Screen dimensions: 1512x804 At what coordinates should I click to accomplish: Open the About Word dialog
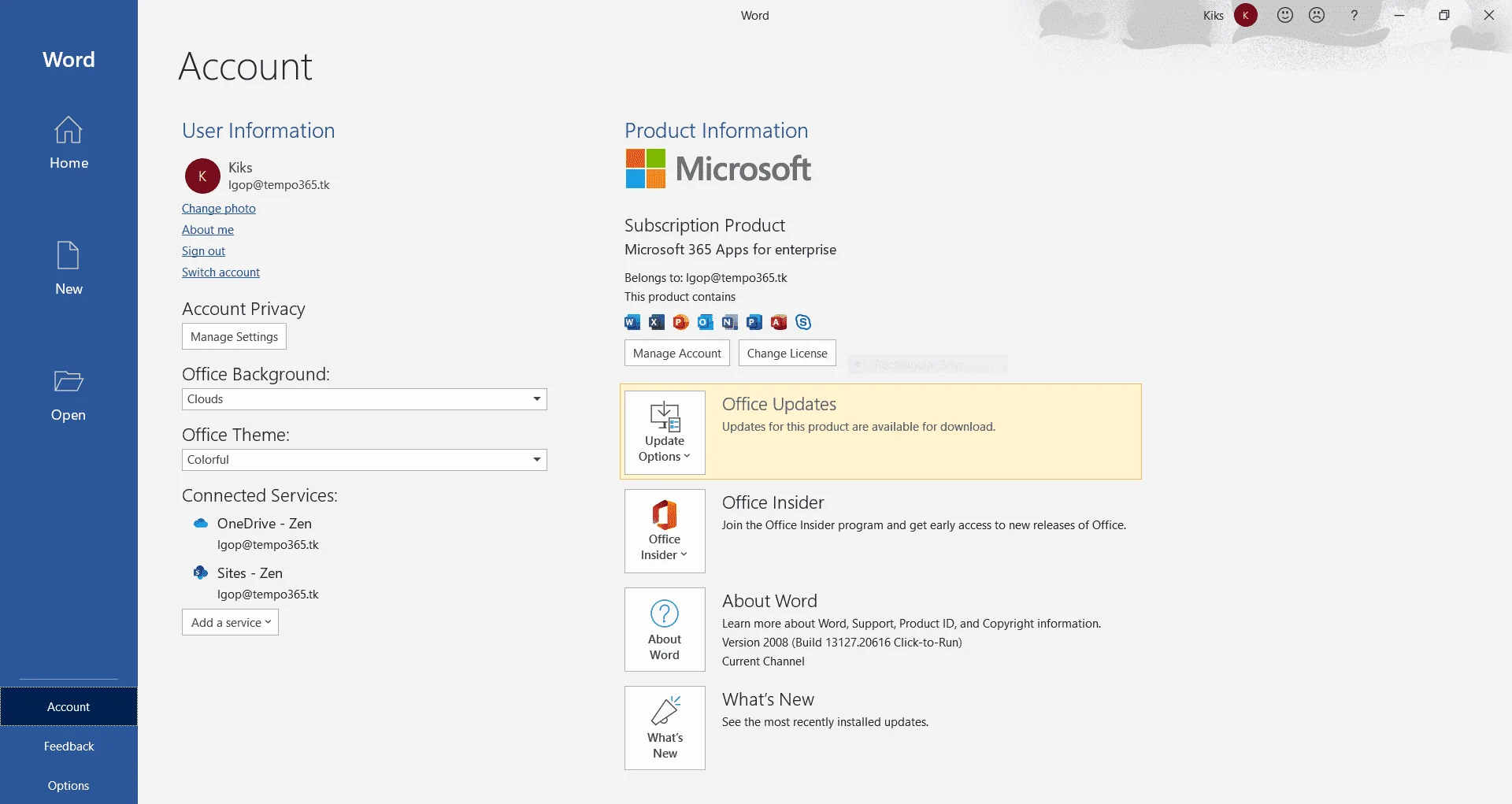point(665,629)
